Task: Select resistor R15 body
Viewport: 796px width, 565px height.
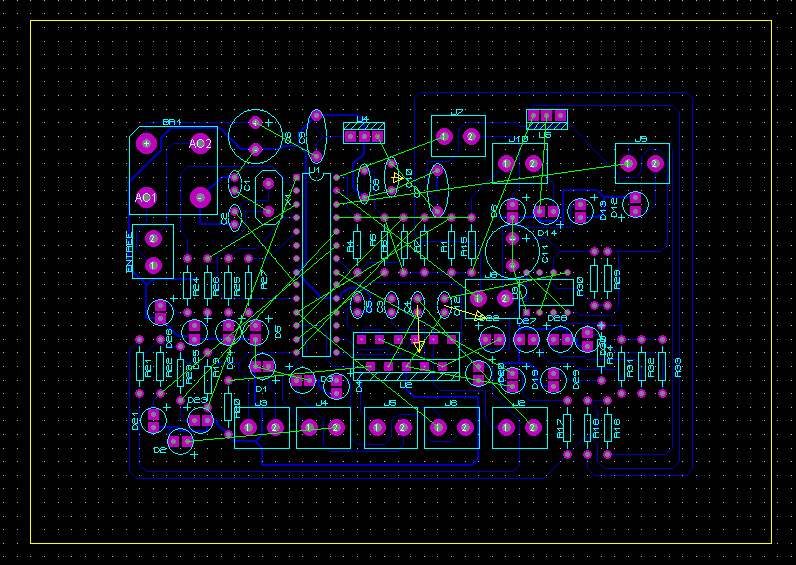Action: point(472,245)
